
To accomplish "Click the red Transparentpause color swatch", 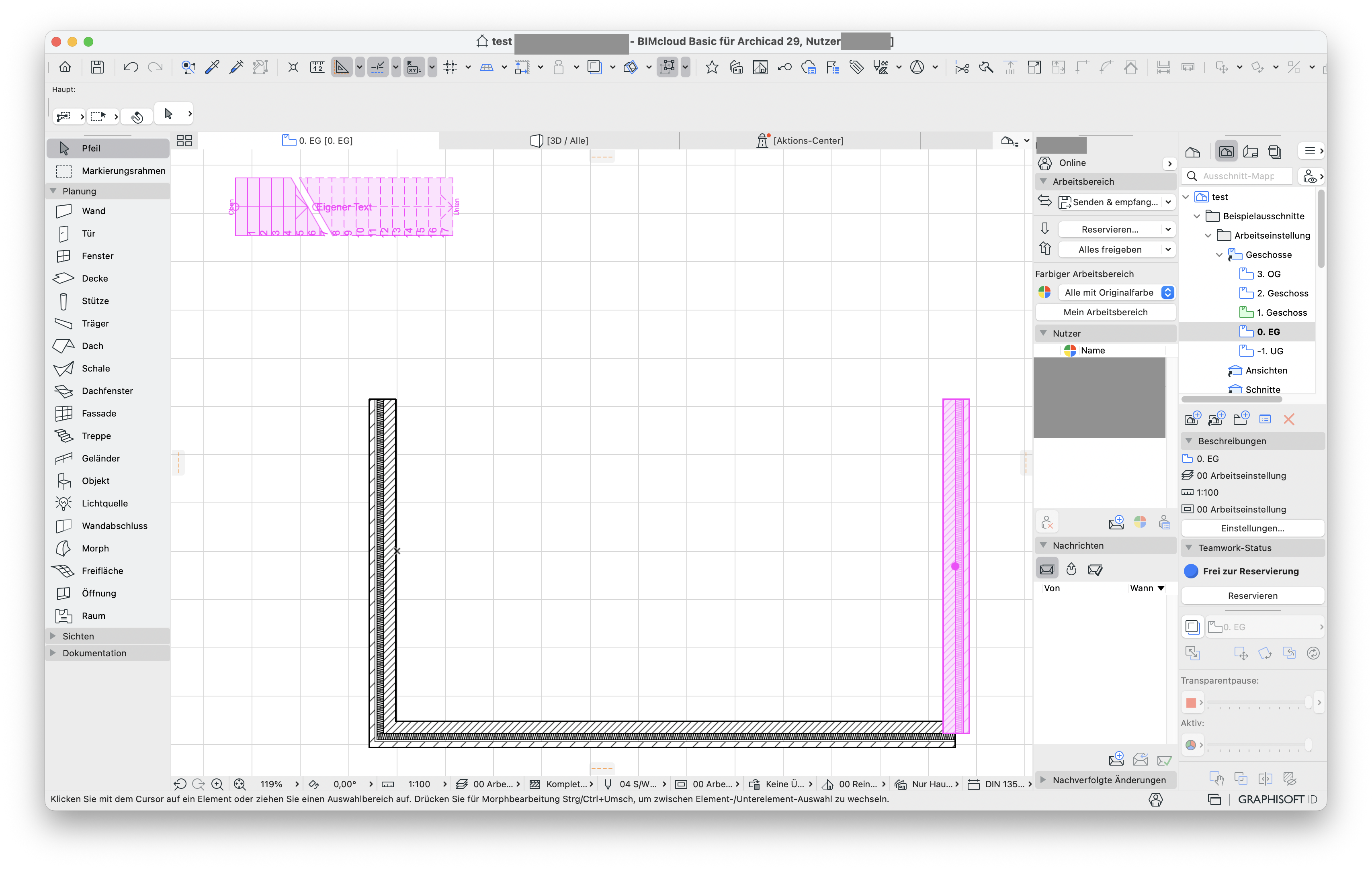I will (x=1191, y=703).
